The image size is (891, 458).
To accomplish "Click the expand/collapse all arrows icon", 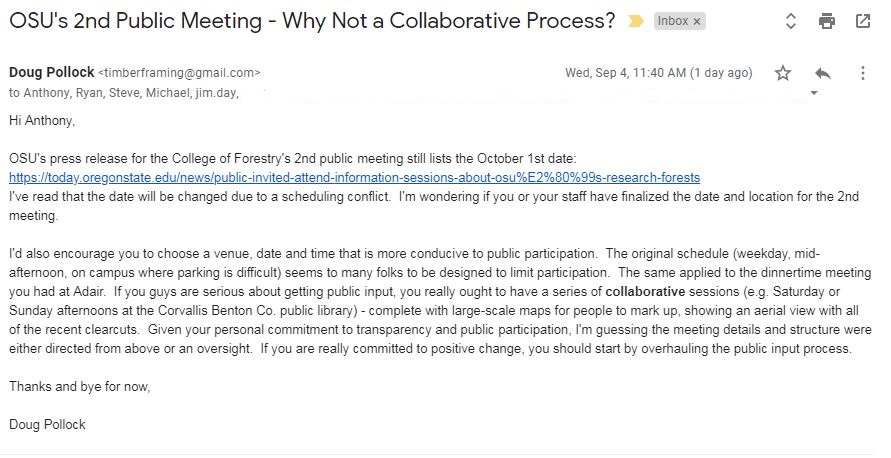I will pyautogui.click(x=790, y=22).
